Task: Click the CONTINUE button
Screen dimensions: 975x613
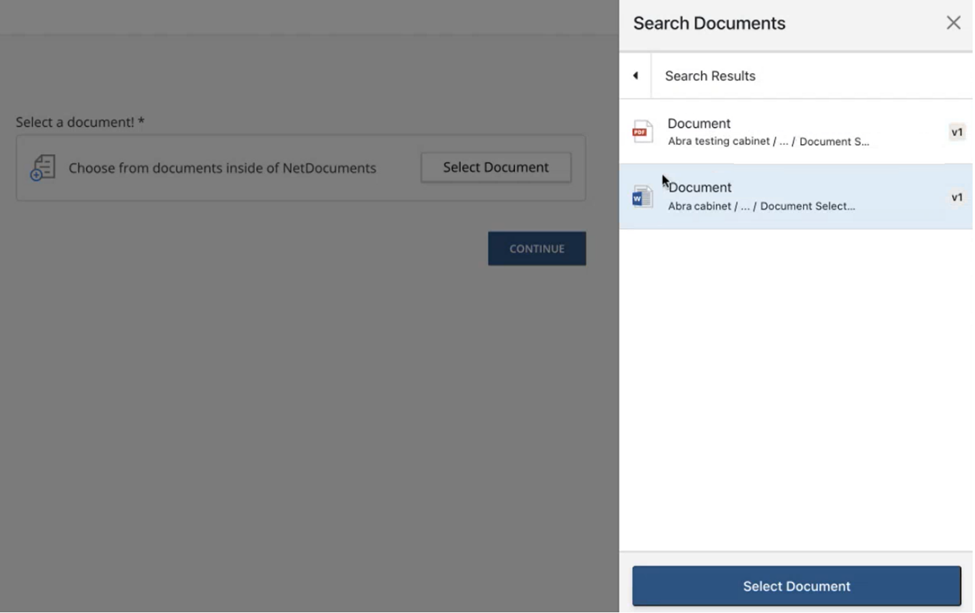Action: (537, 249)
